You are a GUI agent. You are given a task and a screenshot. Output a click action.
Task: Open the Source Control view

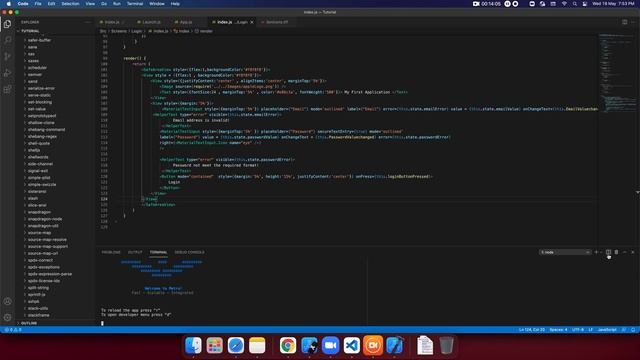(7, 56)
